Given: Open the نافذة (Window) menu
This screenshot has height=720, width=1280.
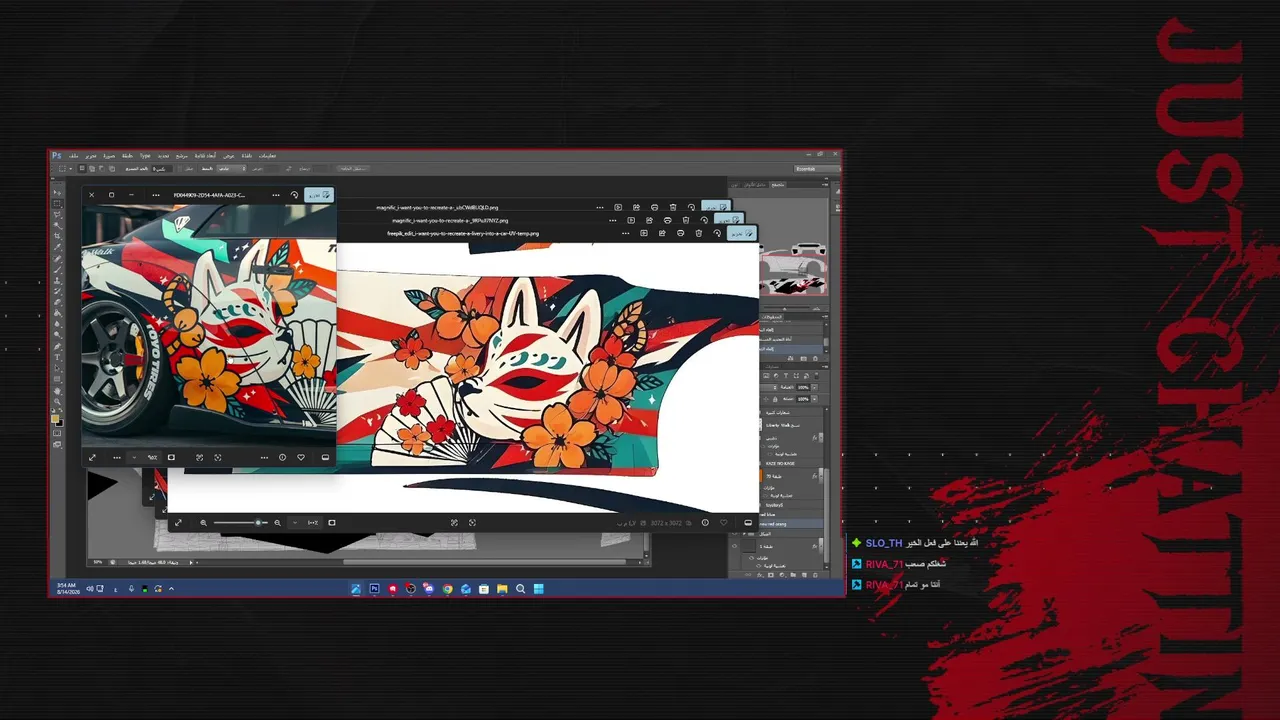Looking at the screenshot, I should tap(246, 156).
